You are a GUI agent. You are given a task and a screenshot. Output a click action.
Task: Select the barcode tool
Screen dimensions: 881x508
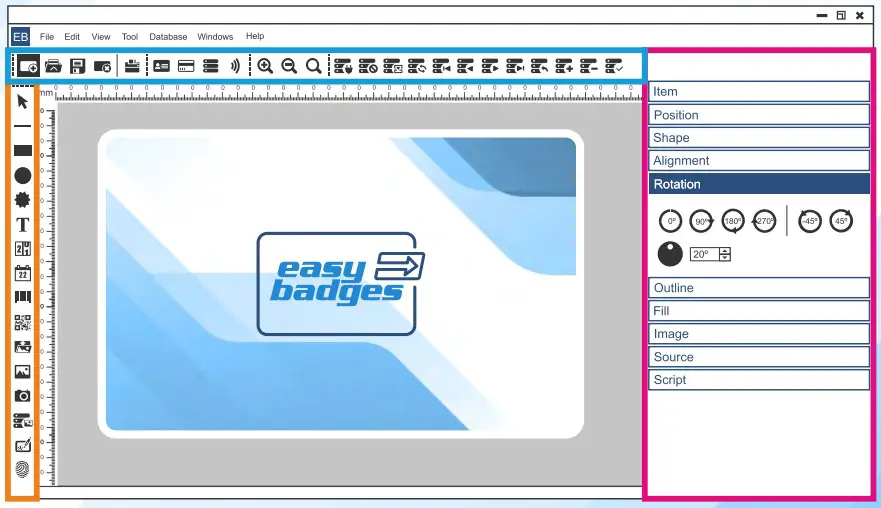[x=22, y=297]
